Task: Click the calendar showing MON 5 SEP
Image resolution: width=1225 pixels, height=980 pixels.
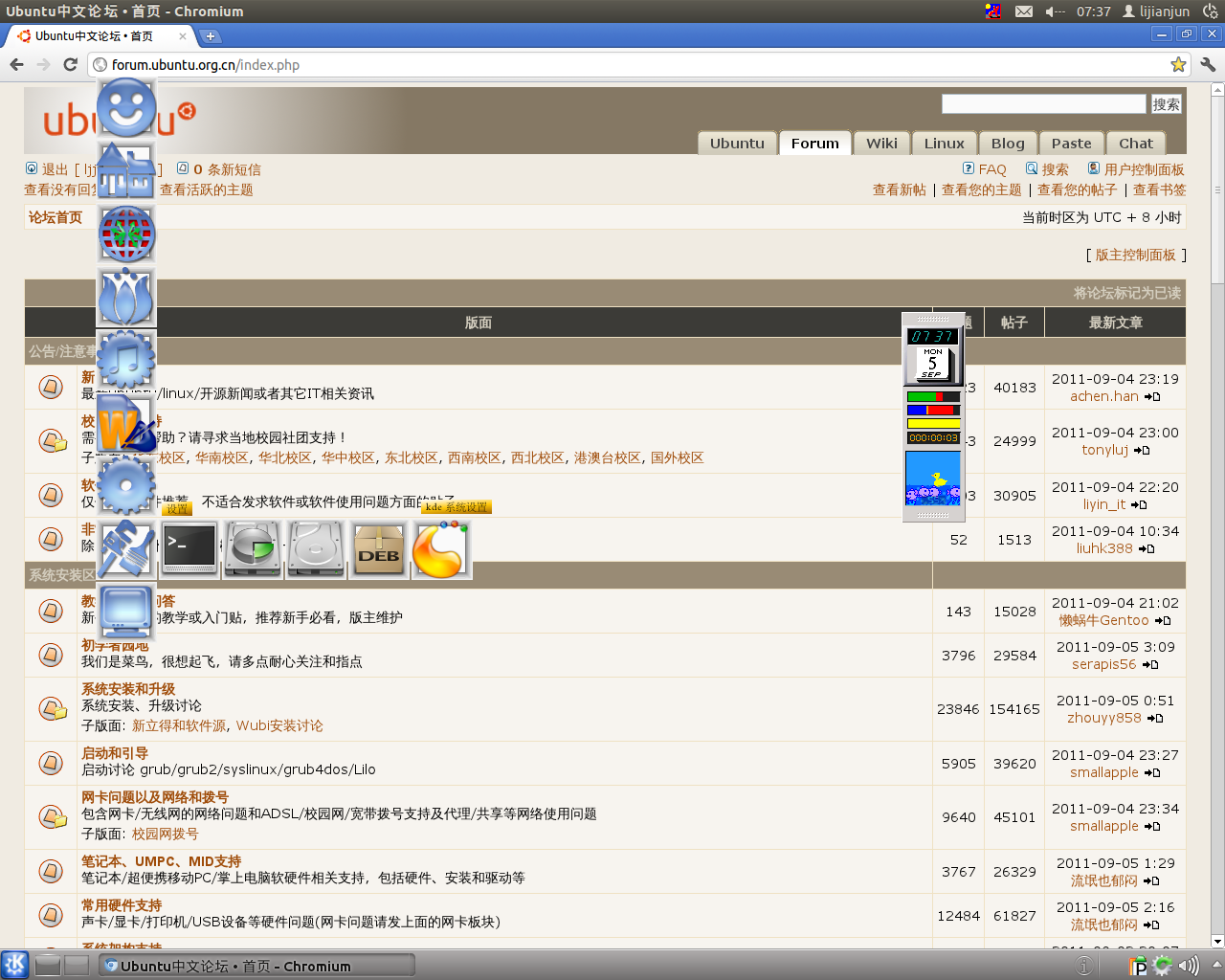Action: tap(933, 364)
